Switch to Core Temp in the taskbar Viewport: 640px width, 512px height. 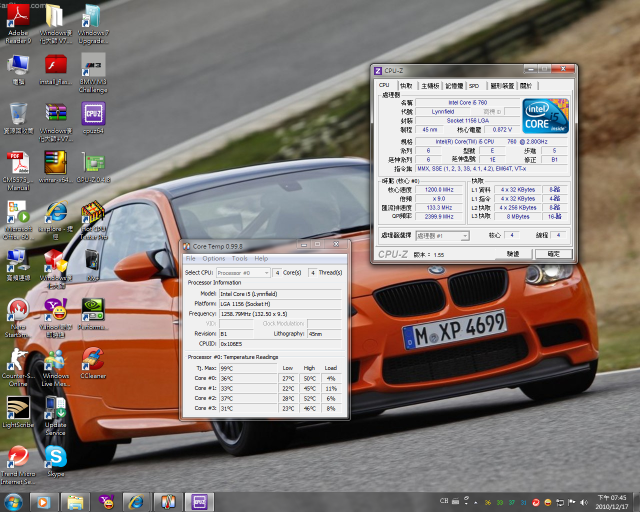pos(167,502)
